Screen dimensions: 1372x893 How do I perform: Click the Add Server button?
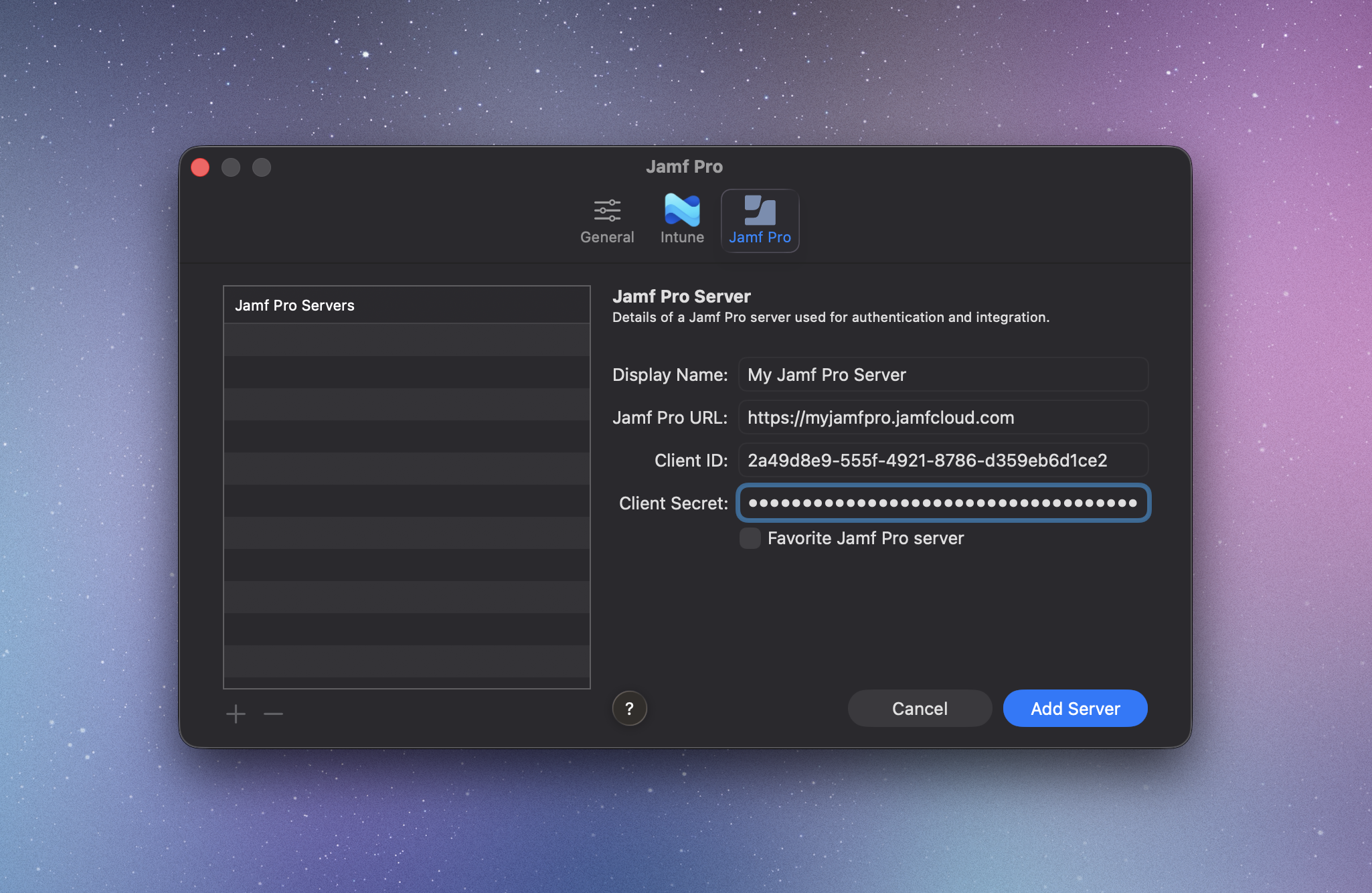pos(1075,708)
